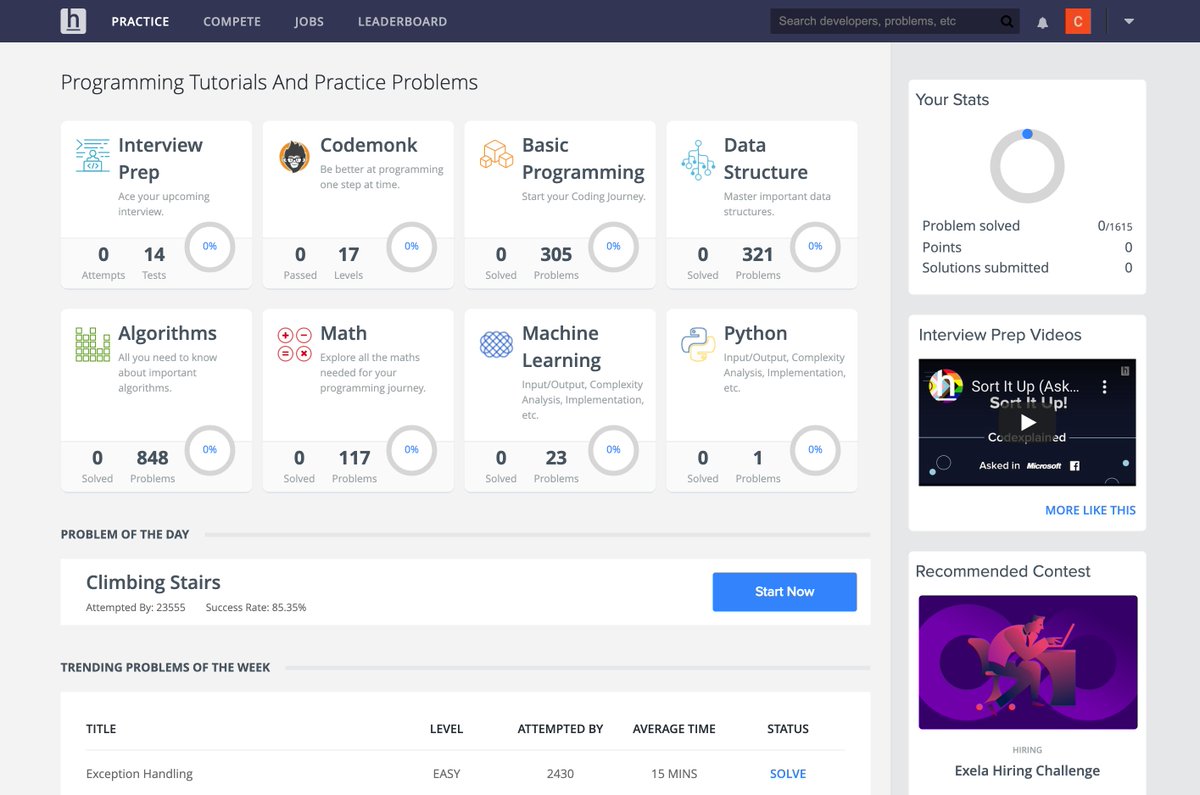The image size is (1200, 795).
Task: Click the Codemonk monkey icon
Action: click(x=294, y=157)
